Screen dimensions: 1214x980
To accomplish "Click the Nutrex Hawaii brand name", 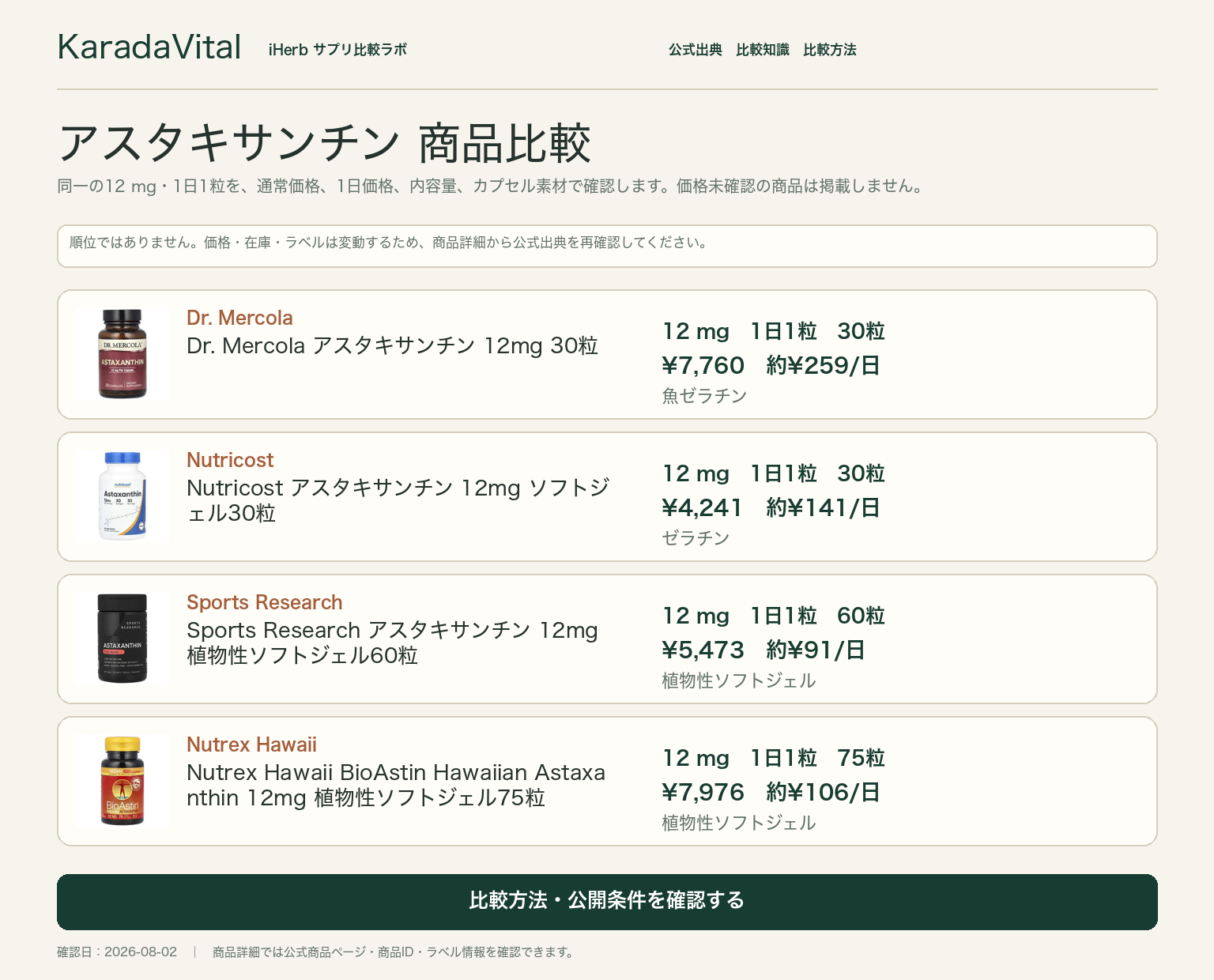I will pyautogui.click(x=251, y=744).
